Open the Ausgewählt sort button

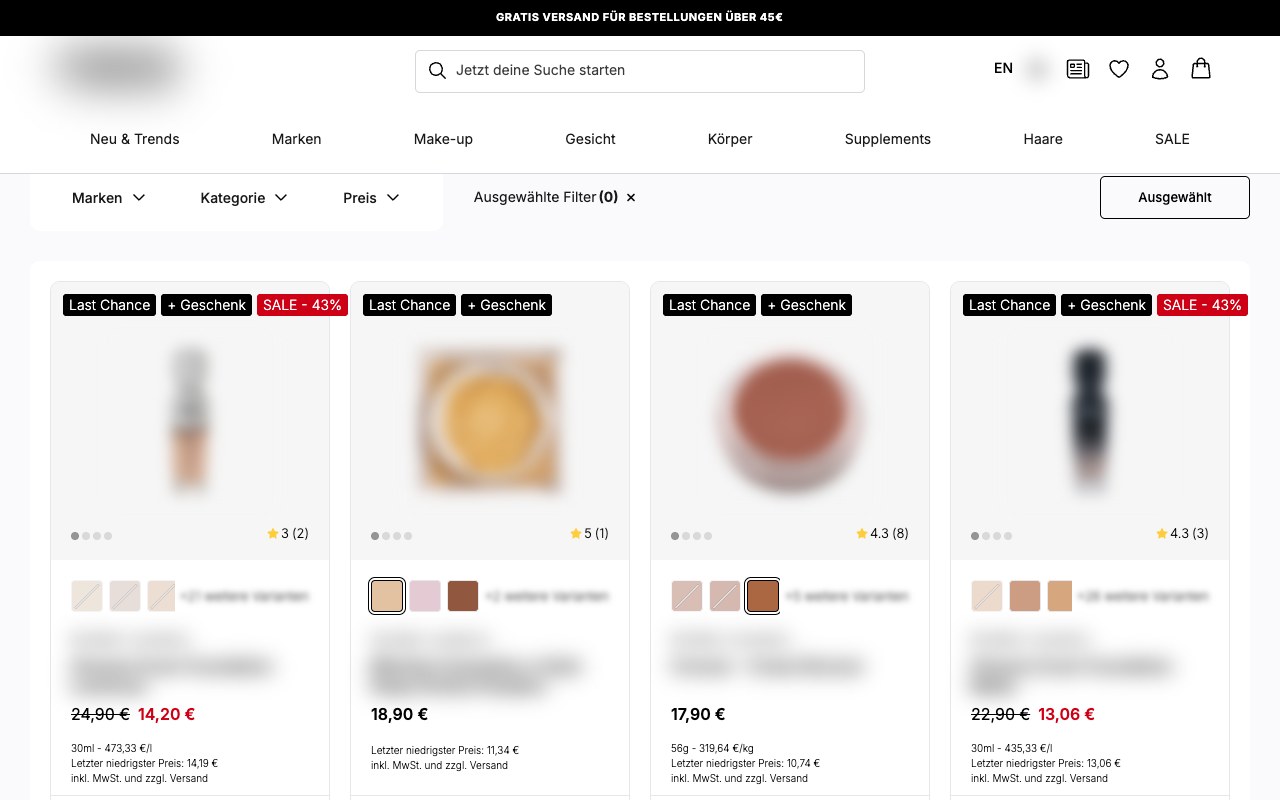(1175, 197)
